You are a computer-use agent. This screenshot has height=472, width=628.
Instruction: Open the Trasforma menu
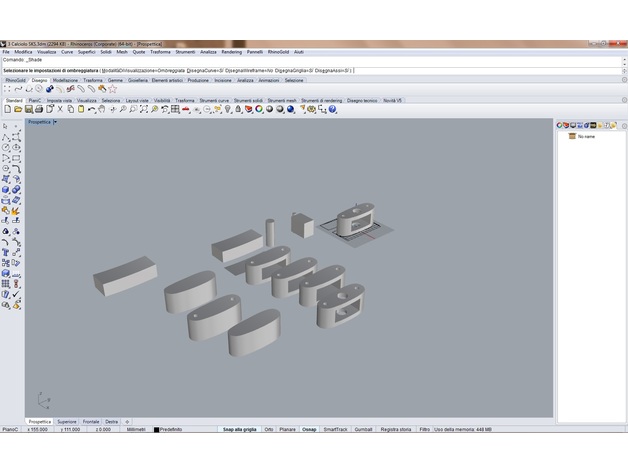coord(160,51)
